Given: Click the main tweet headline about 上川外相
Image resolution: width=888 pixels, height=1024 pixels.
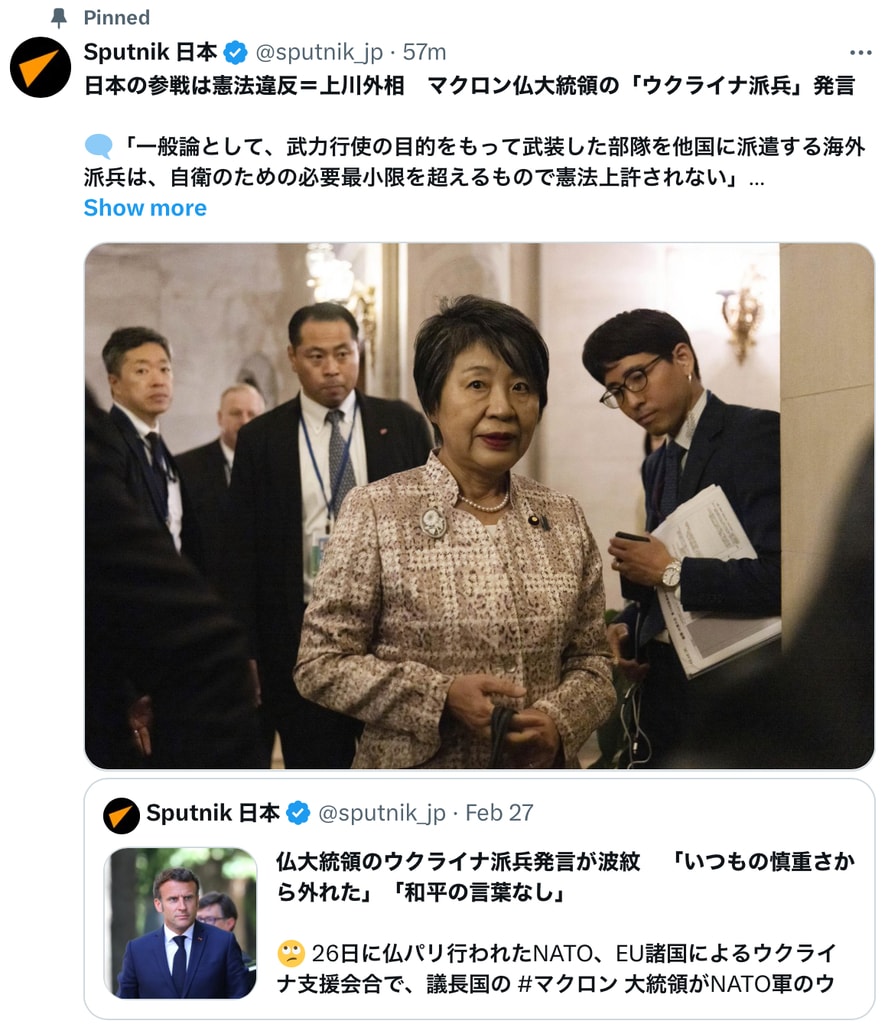Looking at the screenshot, I should [469, 86].
